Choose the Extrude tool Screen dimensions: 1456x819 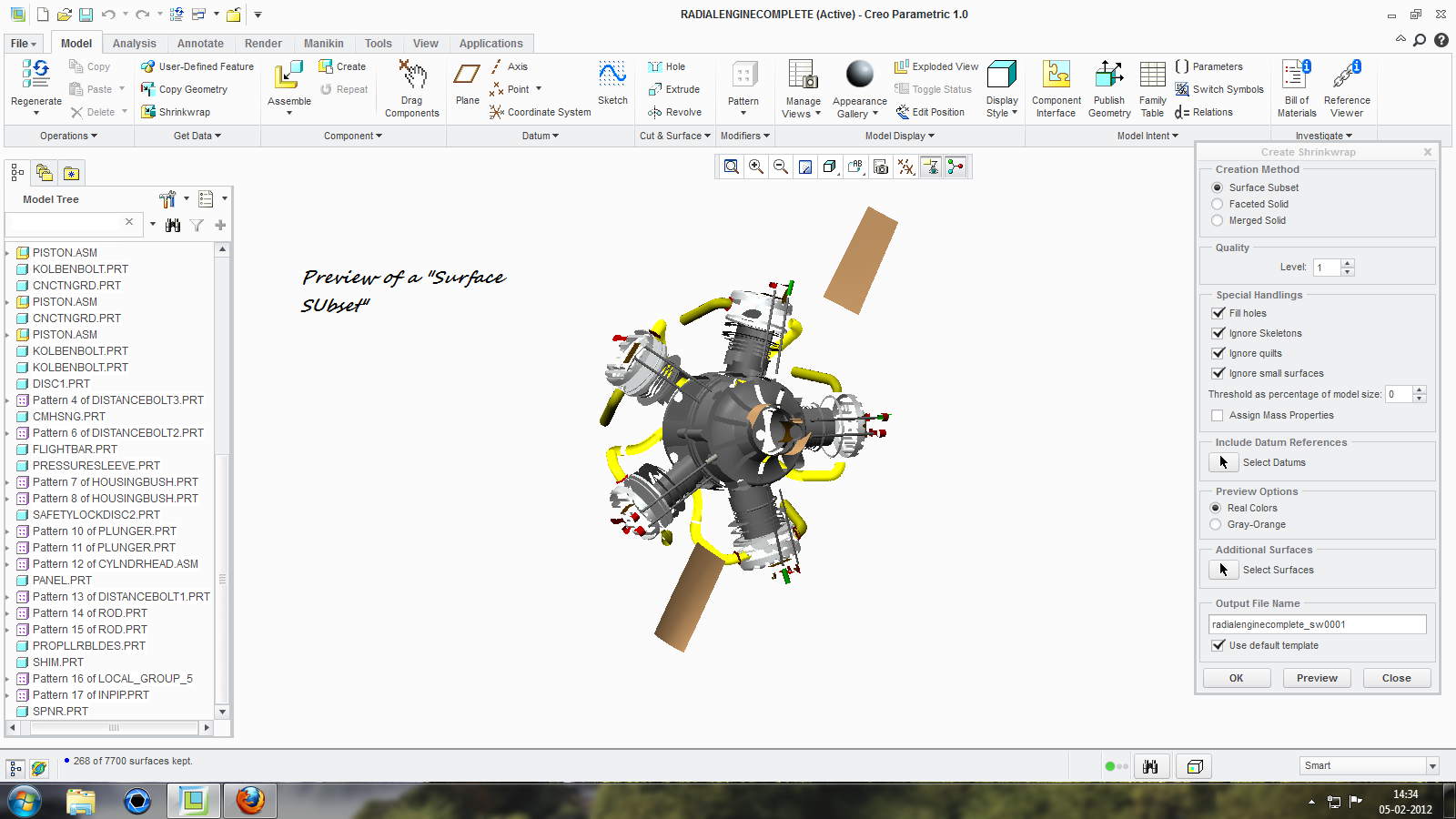coord(674,89)
